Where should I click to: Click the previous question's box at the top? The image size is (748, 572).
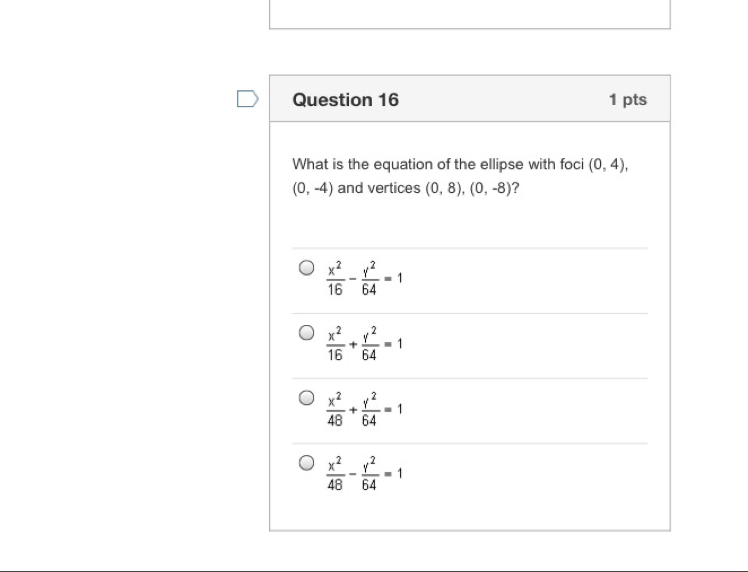click(x=469, y=14)
